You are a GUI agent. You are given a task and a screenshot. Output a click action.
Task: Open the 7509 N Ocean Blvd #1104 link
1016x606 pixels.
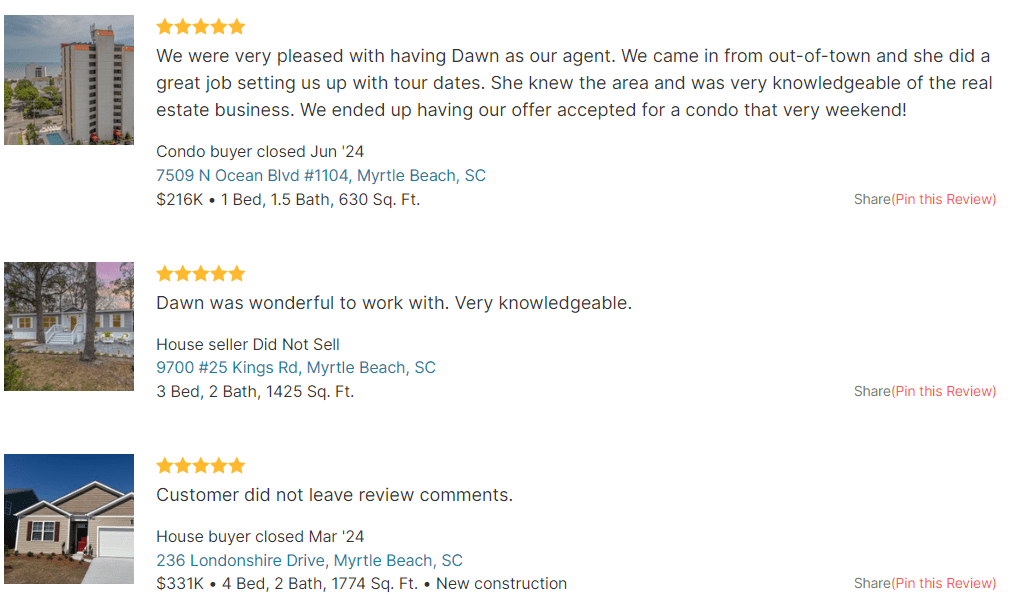(x=252, y=176)
